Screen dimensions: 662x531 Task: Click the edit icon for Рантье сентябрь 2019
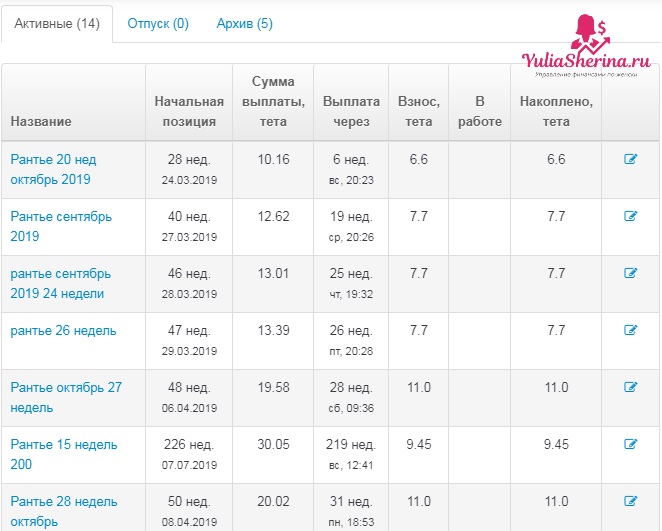click(x=630, y=216)
